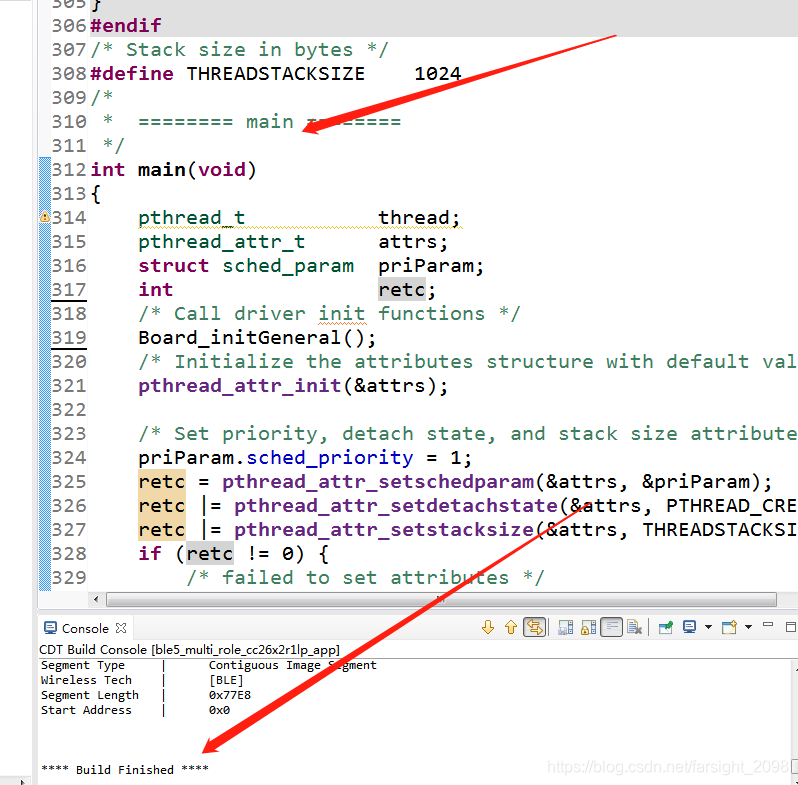Click '#endif' directive on line 306
Screen dimensions: 798x785
pyautogui.click(x=126, y=25)
